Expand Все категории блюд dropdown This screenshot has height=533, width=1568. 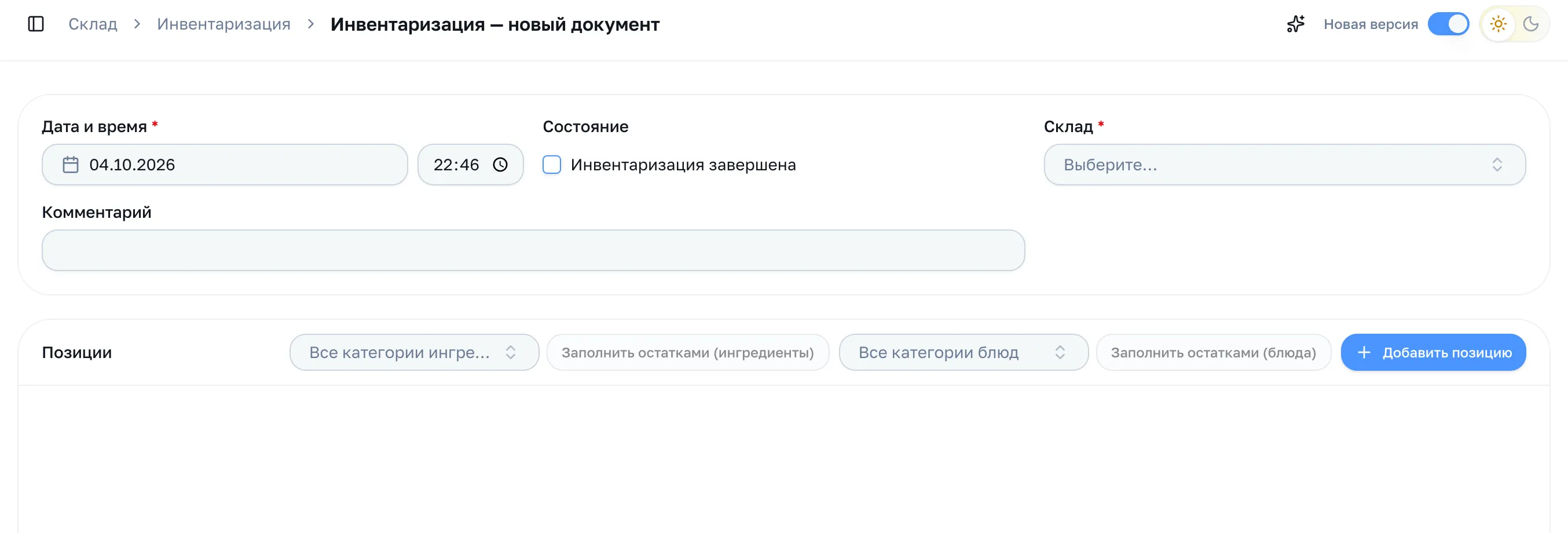pyautogui.click(x=963, y=353)
